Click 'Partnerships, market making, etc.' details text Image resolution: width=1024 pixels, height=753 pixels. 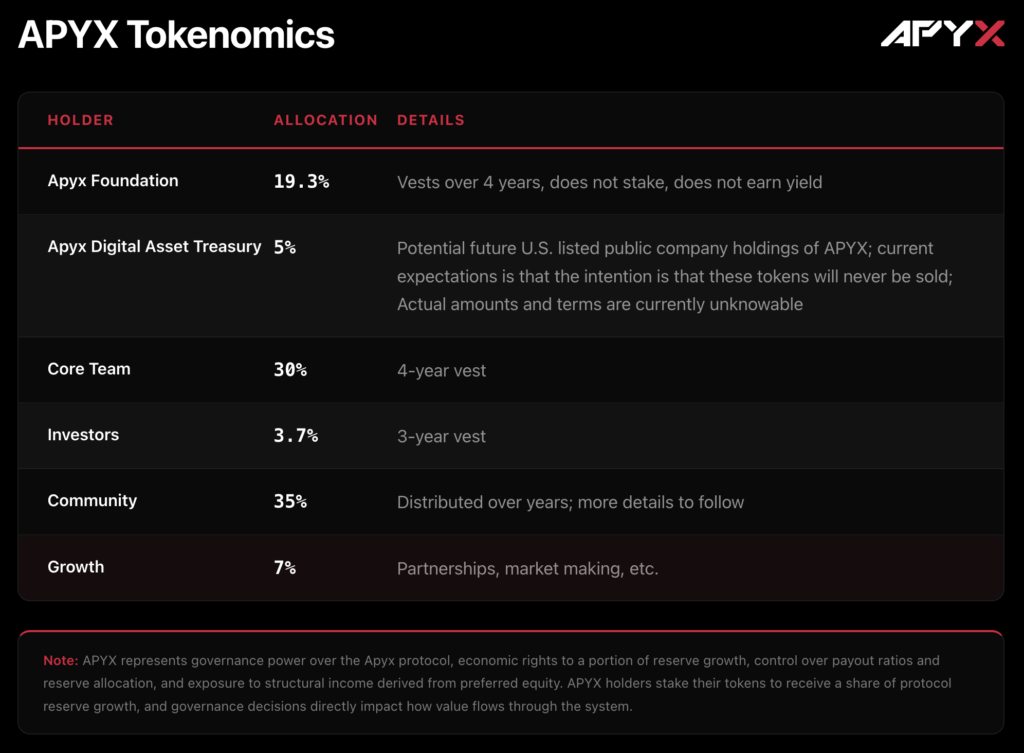(527, 569)
